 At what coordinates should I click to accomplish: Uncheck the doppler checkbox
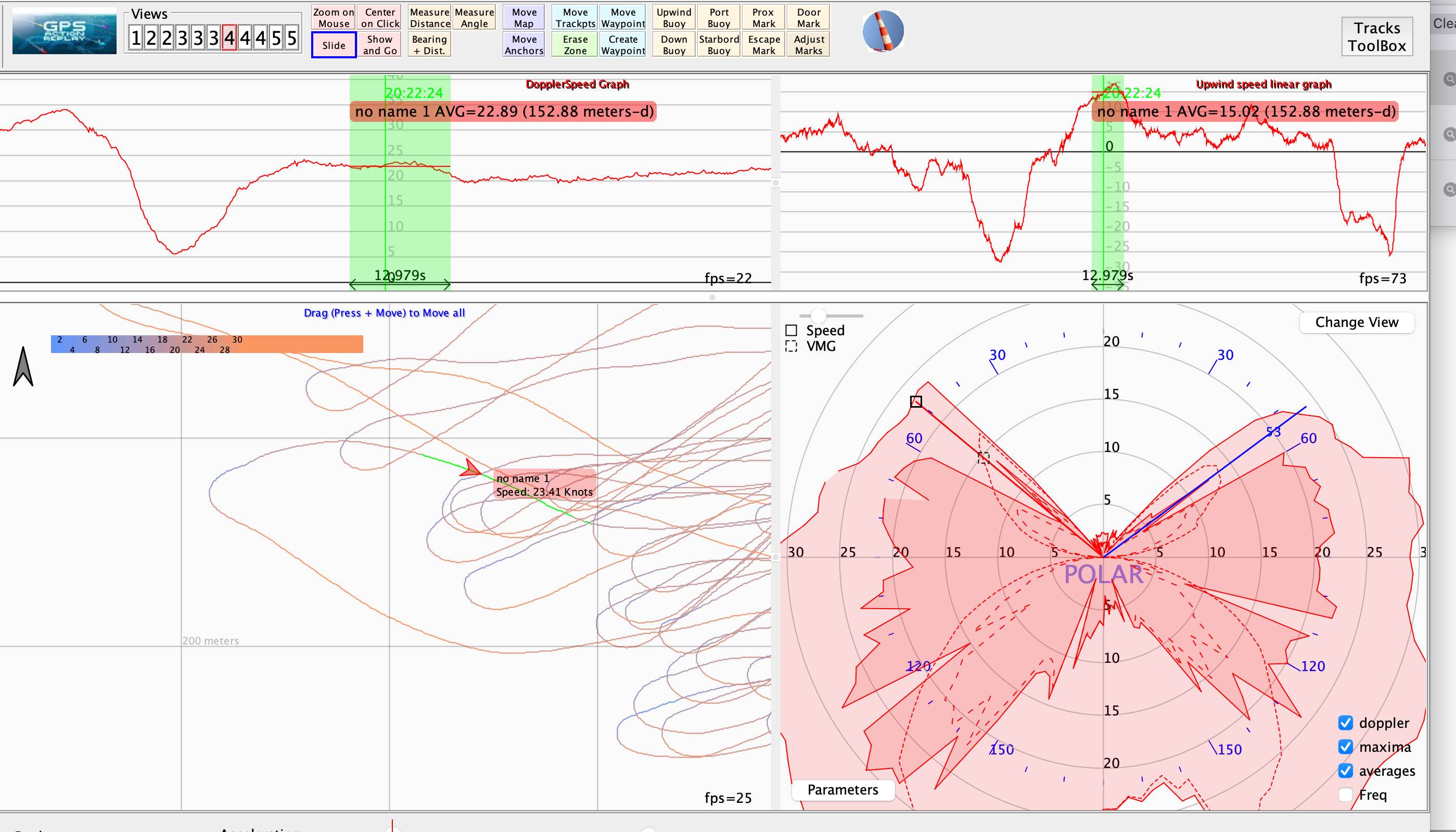click(x=1345, y=723)
